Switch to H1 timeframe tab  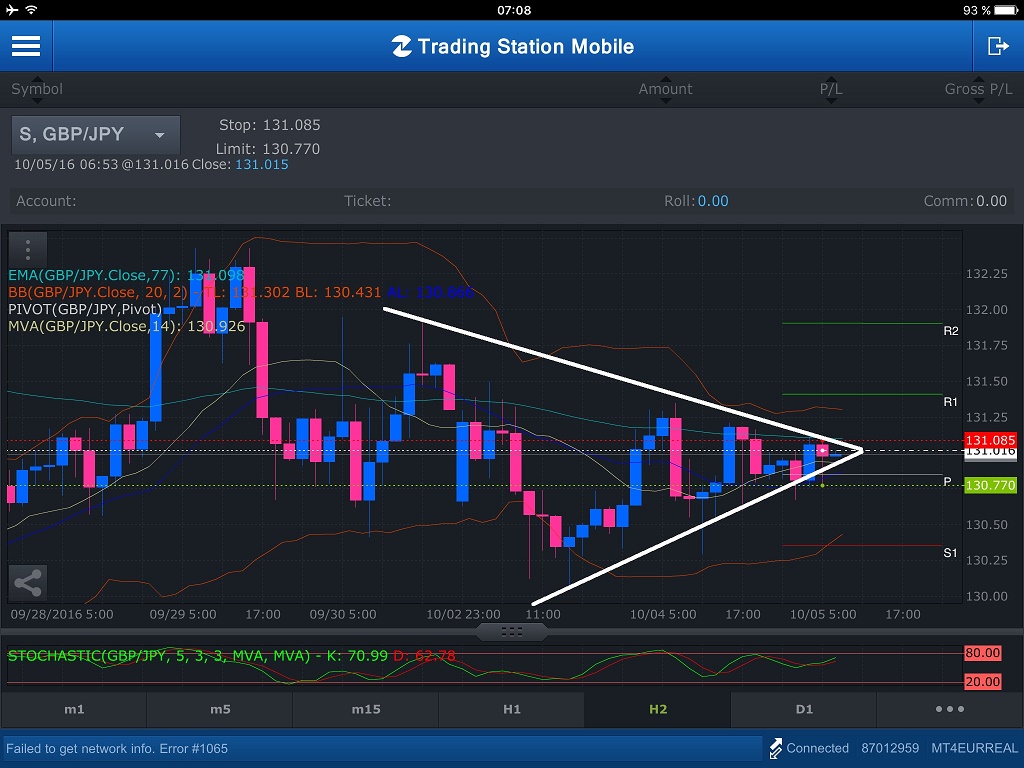tap(512, 709)
